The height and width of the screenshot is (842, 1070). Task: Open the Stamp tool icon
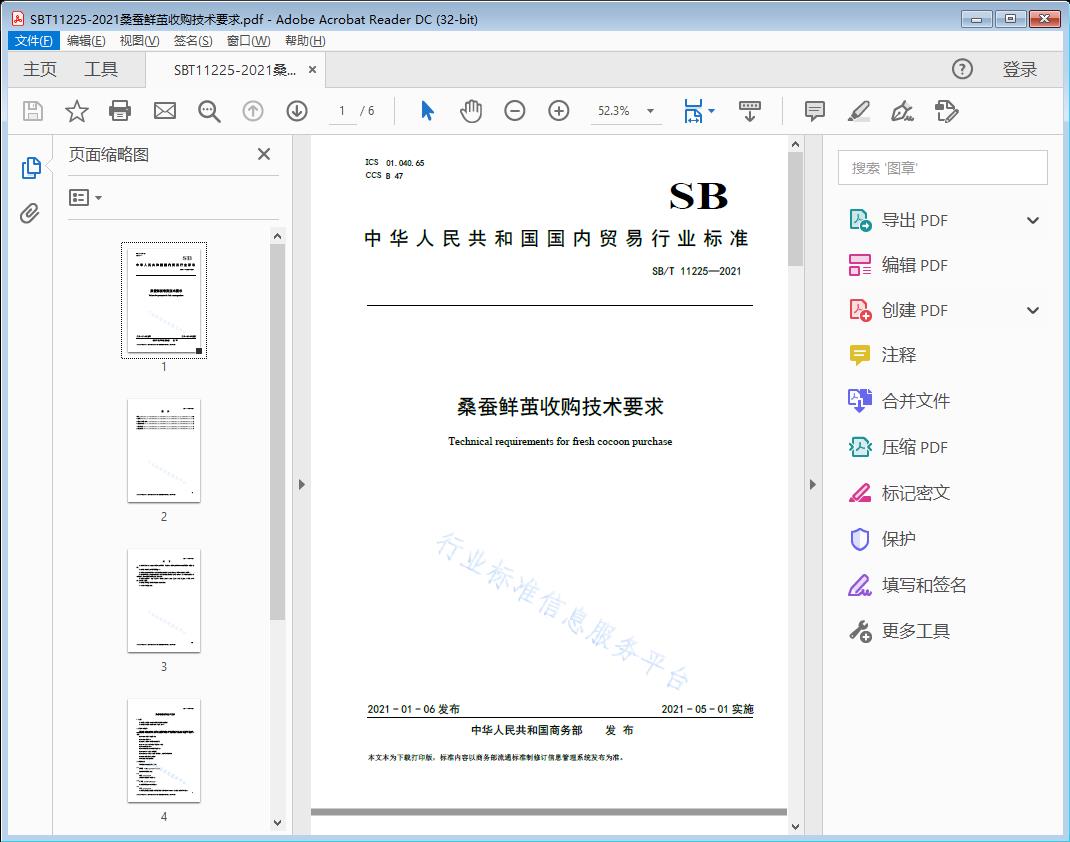947,111
